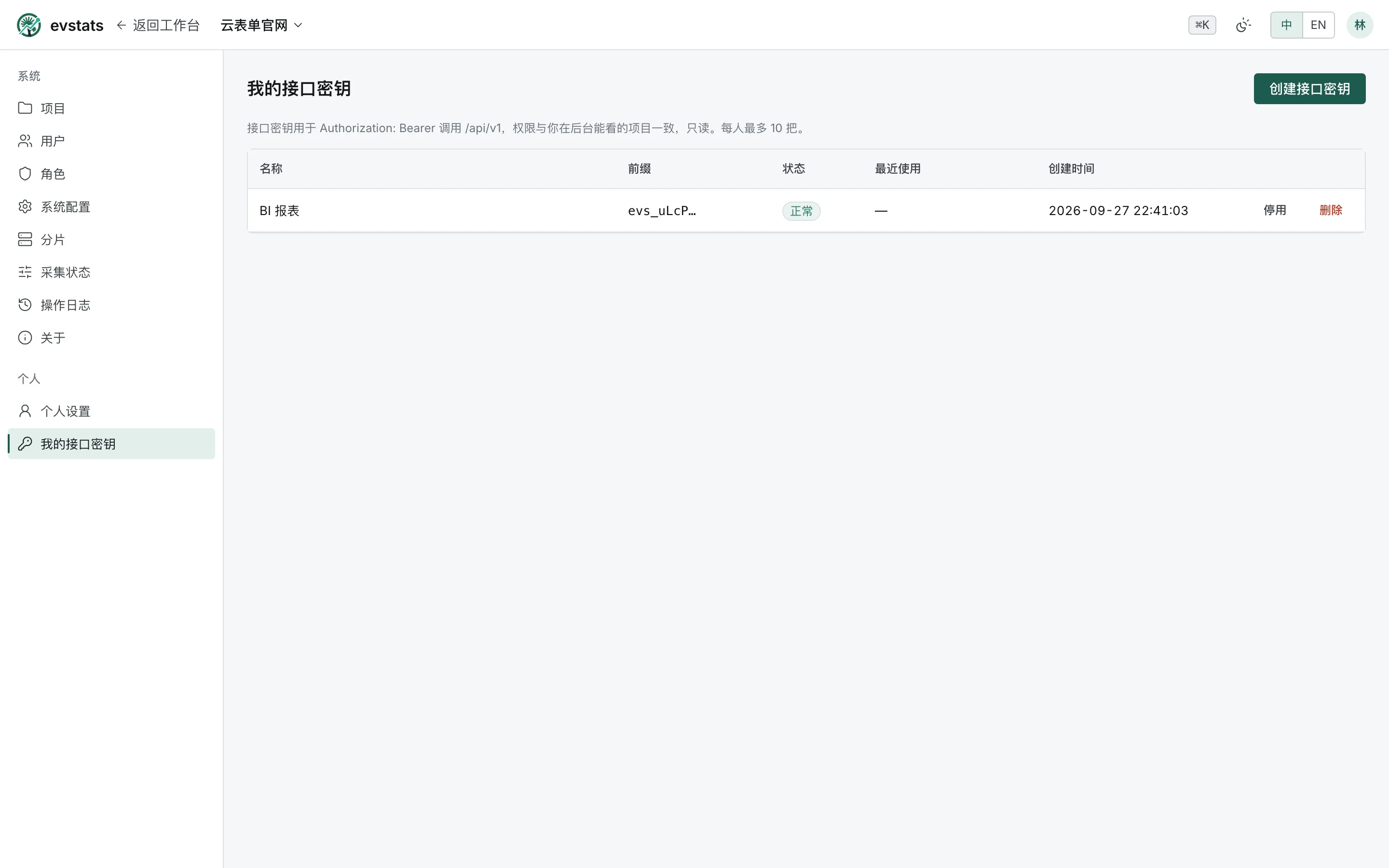Open the ⌘K command palette shortcut
The width and height of the screenshot is (1389, 868).
tap(1202, 25)
